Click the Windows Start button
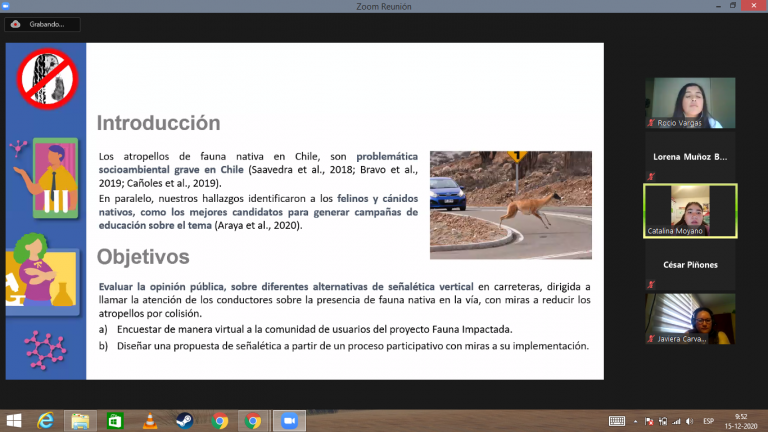This screenshot has width=768, height=432. tap(13, 421)
